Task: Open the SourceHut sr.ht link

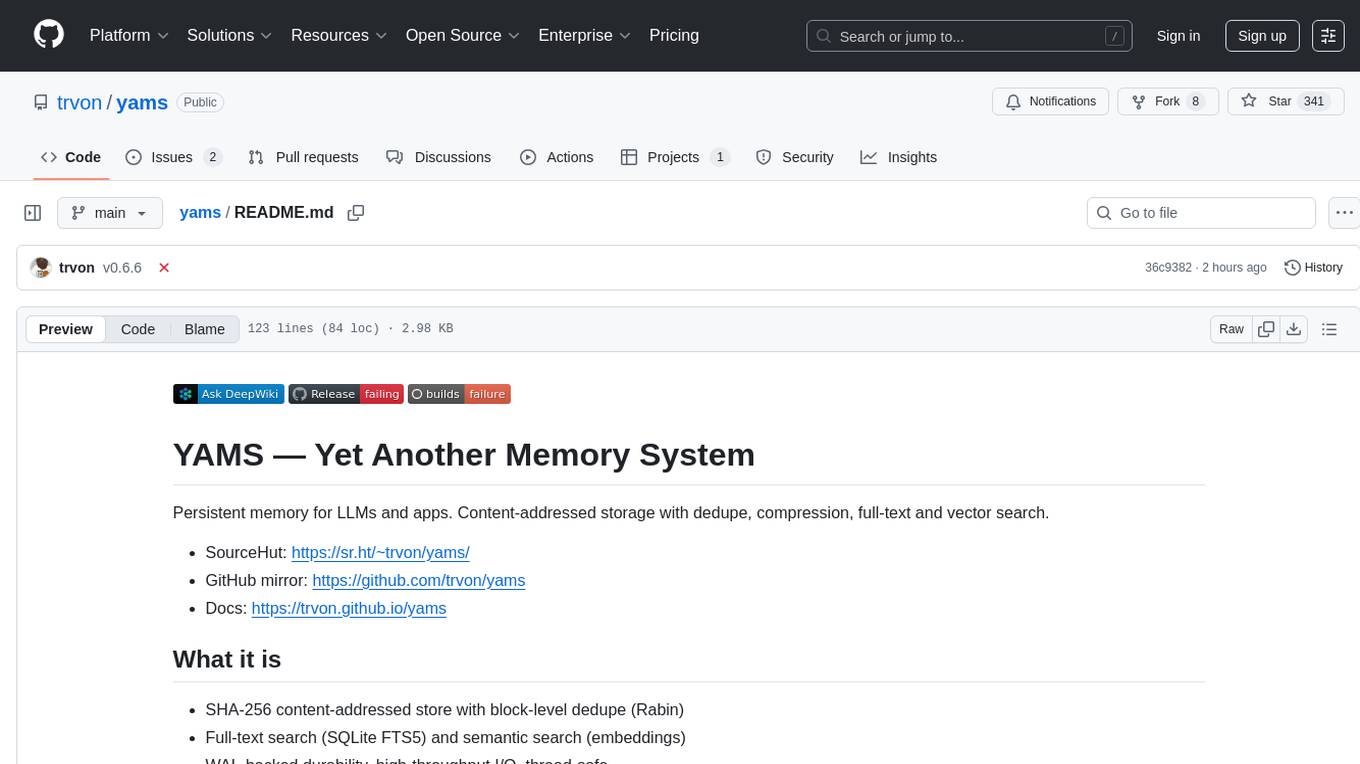Action: tap(380, 552)
